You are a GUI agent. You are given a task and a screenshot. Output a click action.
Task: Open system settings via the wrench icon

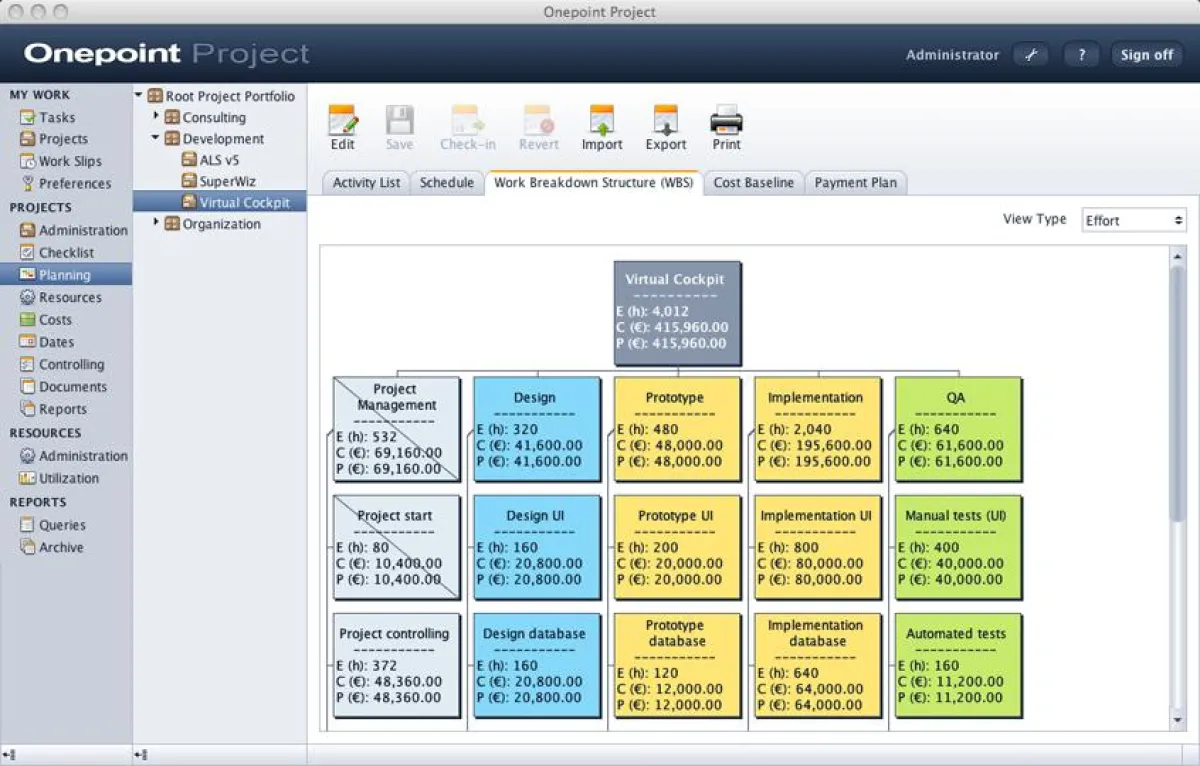coord(1031,54)
